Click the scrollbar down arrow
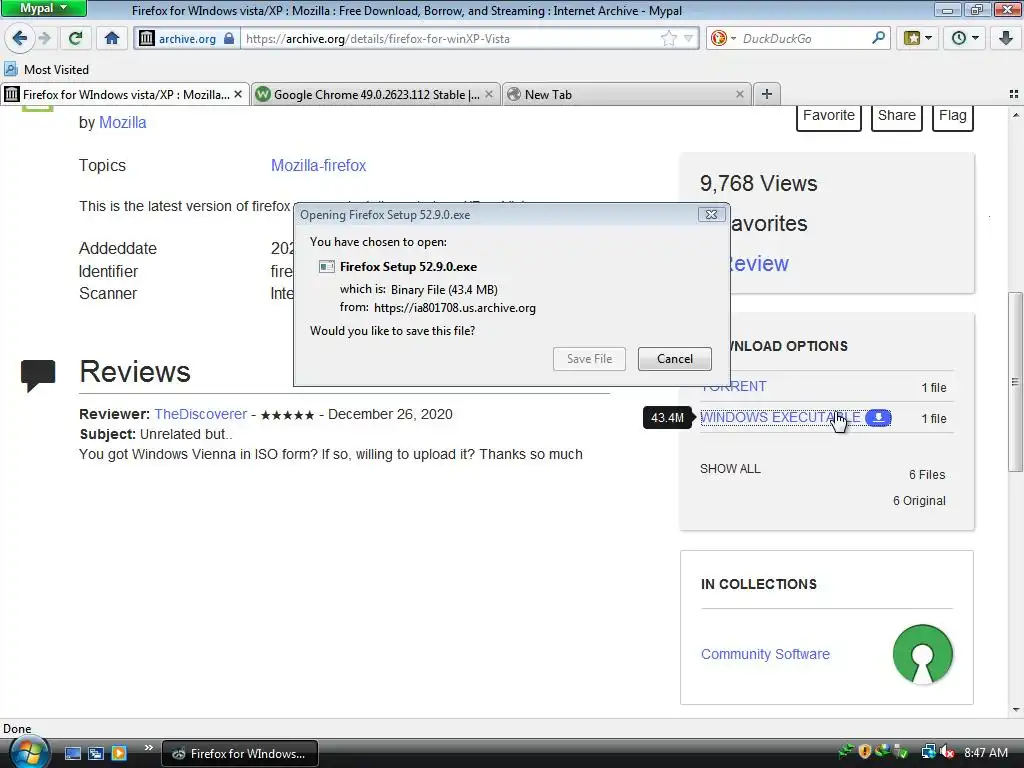This screenshot has width=1024, height=768. pos(1015,710)
